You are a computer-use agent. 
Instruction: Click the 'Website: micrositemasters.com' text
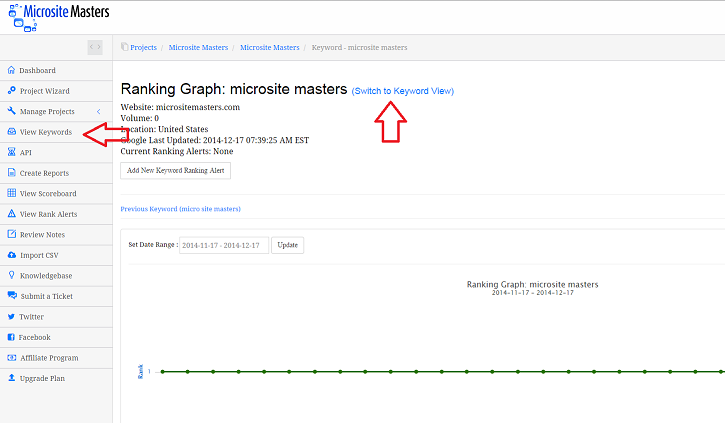pos(180,107)
